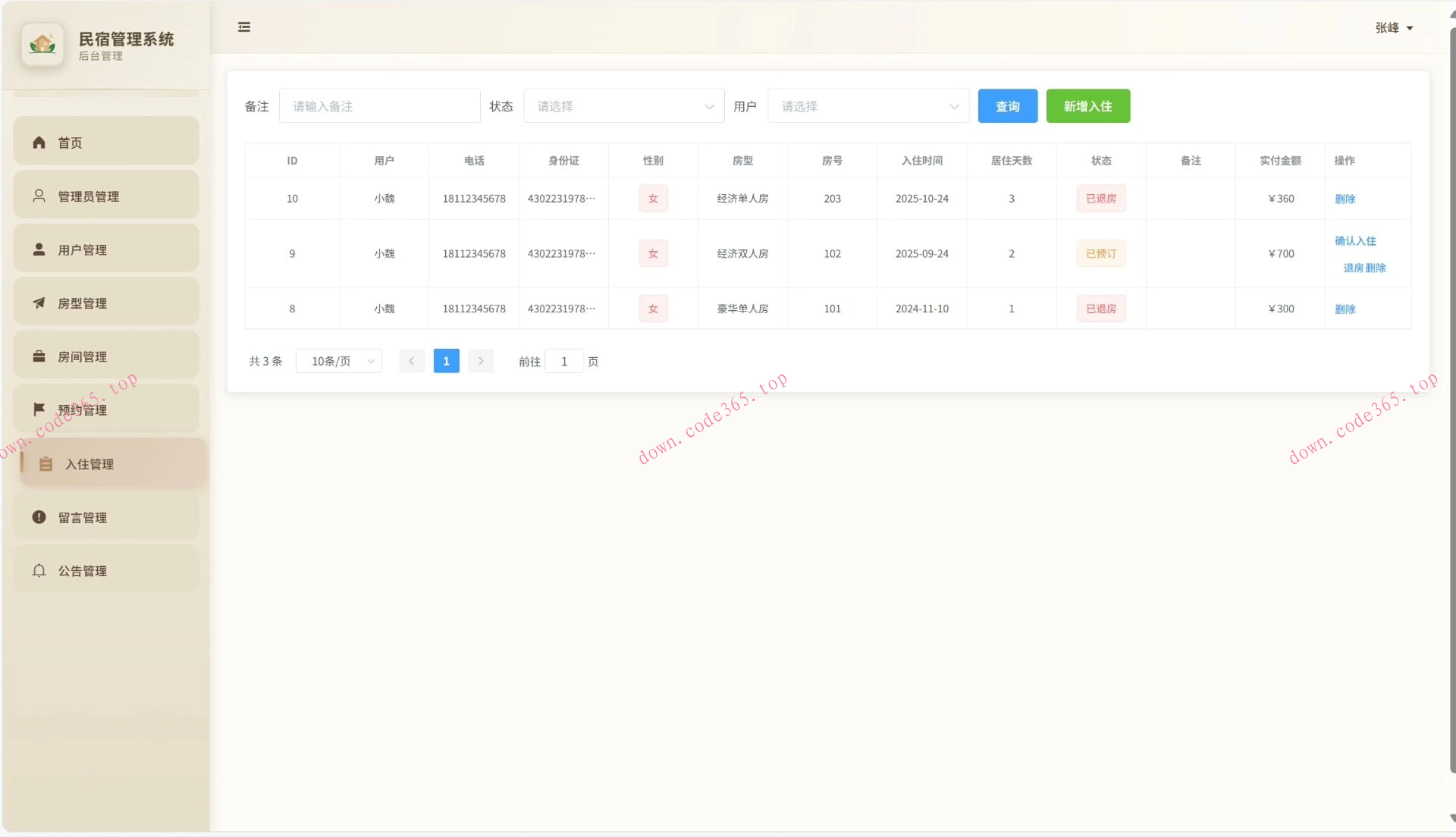Open the 用户管理 menu item
Image resolution: width=1456 pixels, height=837 pixels.
(106, 249)
